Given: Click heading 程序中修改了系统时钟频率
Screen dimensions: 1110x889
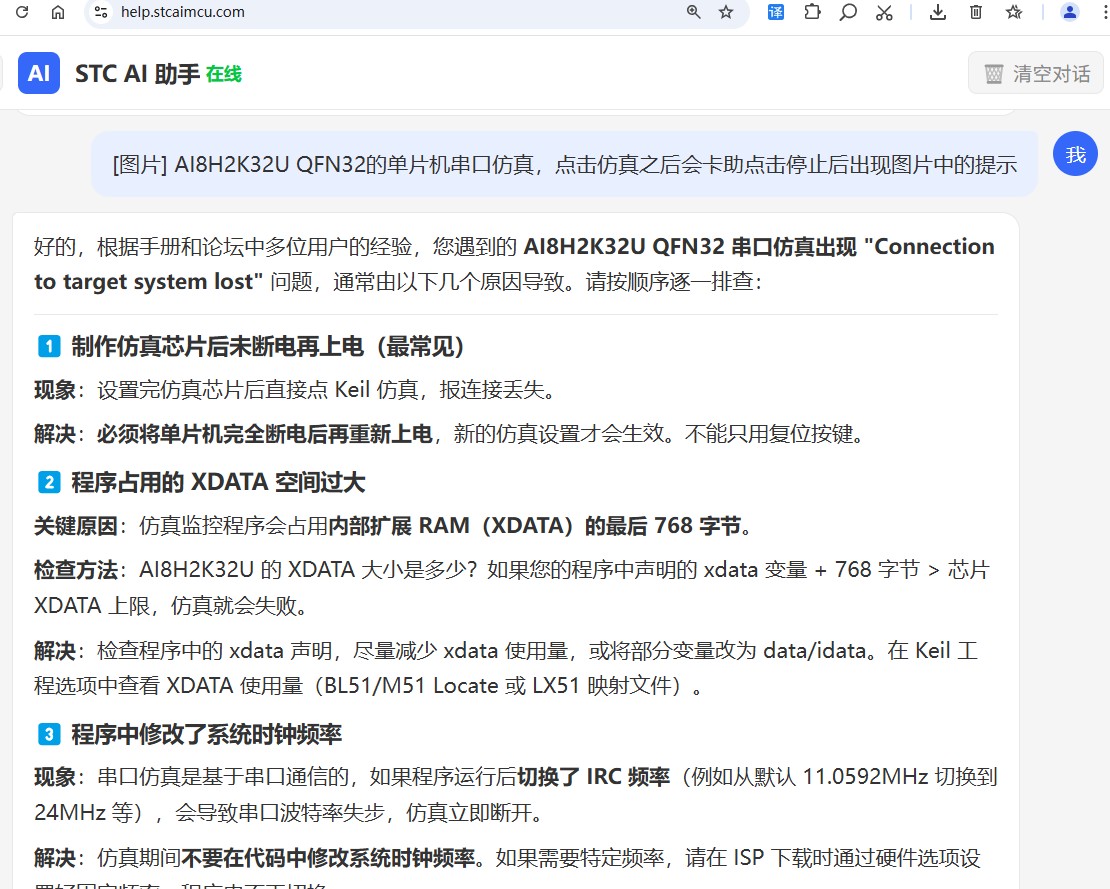Looking at the screenshot, I should click(207, 734).
